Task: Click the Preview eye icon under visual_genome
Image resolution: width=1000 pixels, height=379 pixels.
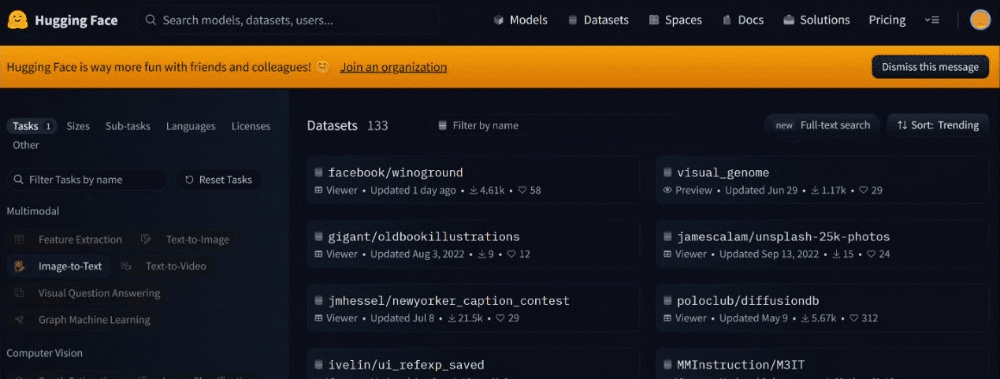Action: (x=668, y=190)
